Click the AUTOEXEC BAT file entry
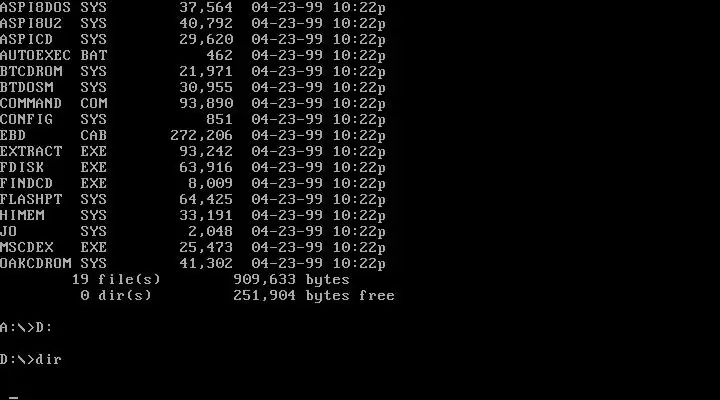The image size is (720, 400). (x=193, y=56)
